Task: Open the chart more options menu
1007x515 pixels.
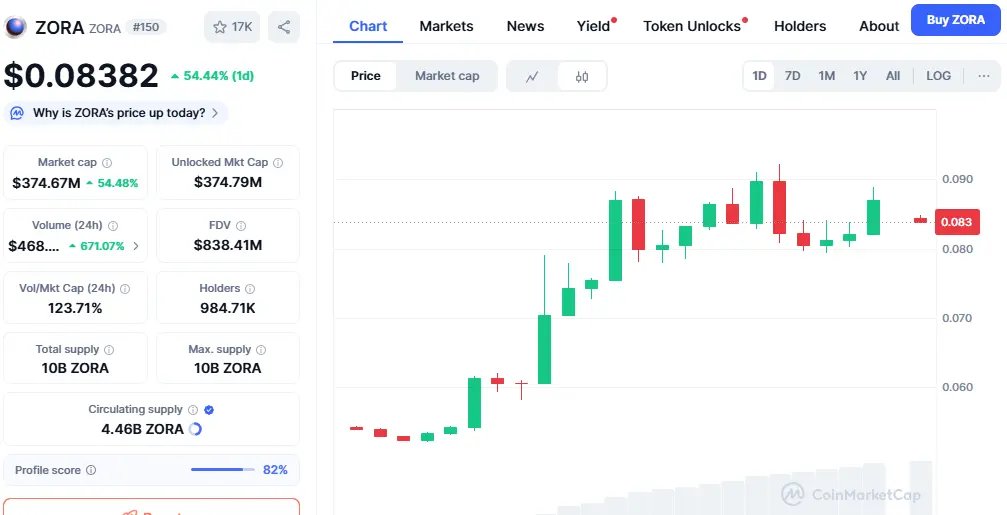Action: pyautogui.click(x=983, y=76)
